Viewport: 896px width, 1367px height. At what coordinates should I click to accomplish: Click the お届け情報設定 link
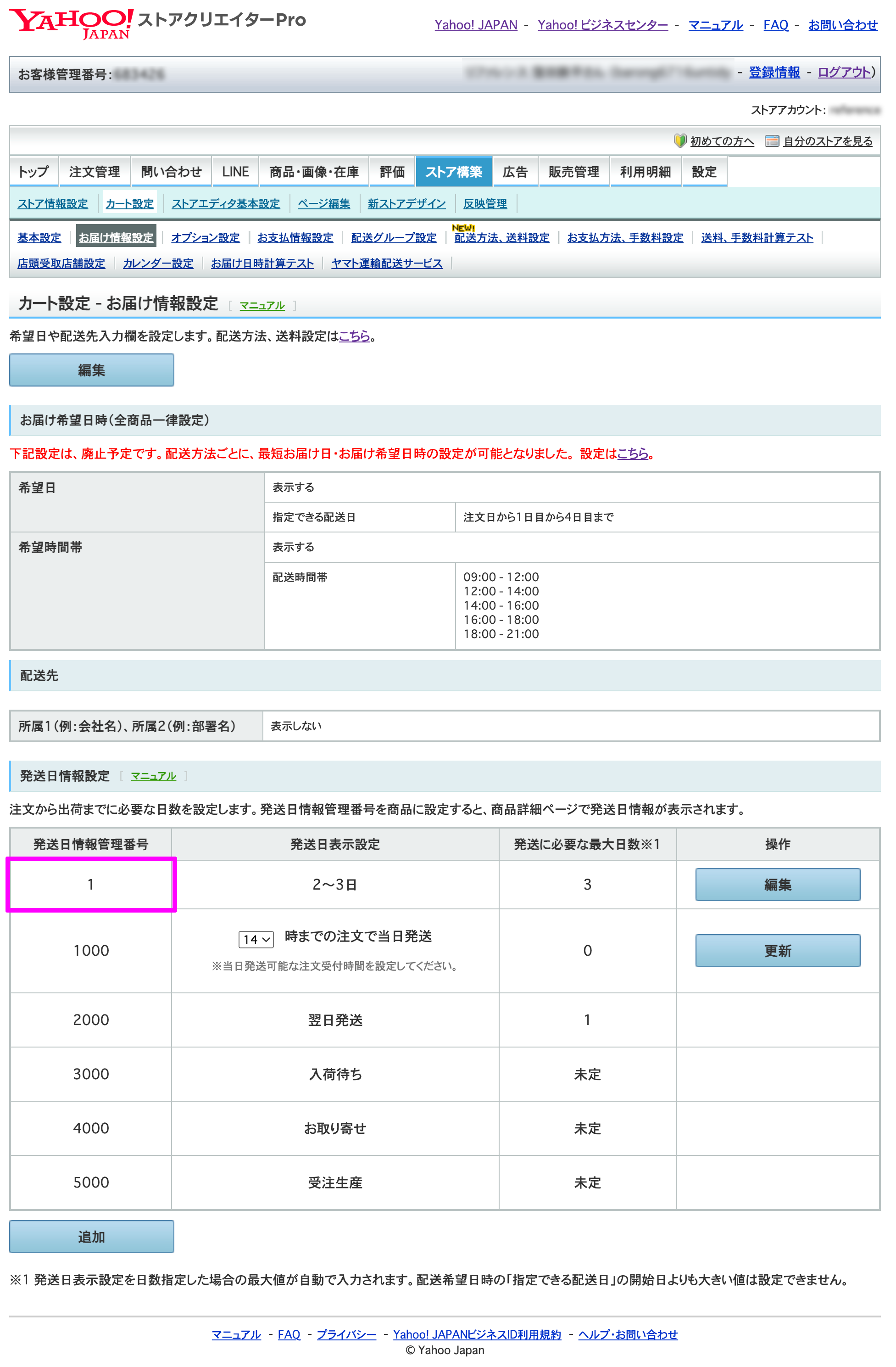click(116, 238)
